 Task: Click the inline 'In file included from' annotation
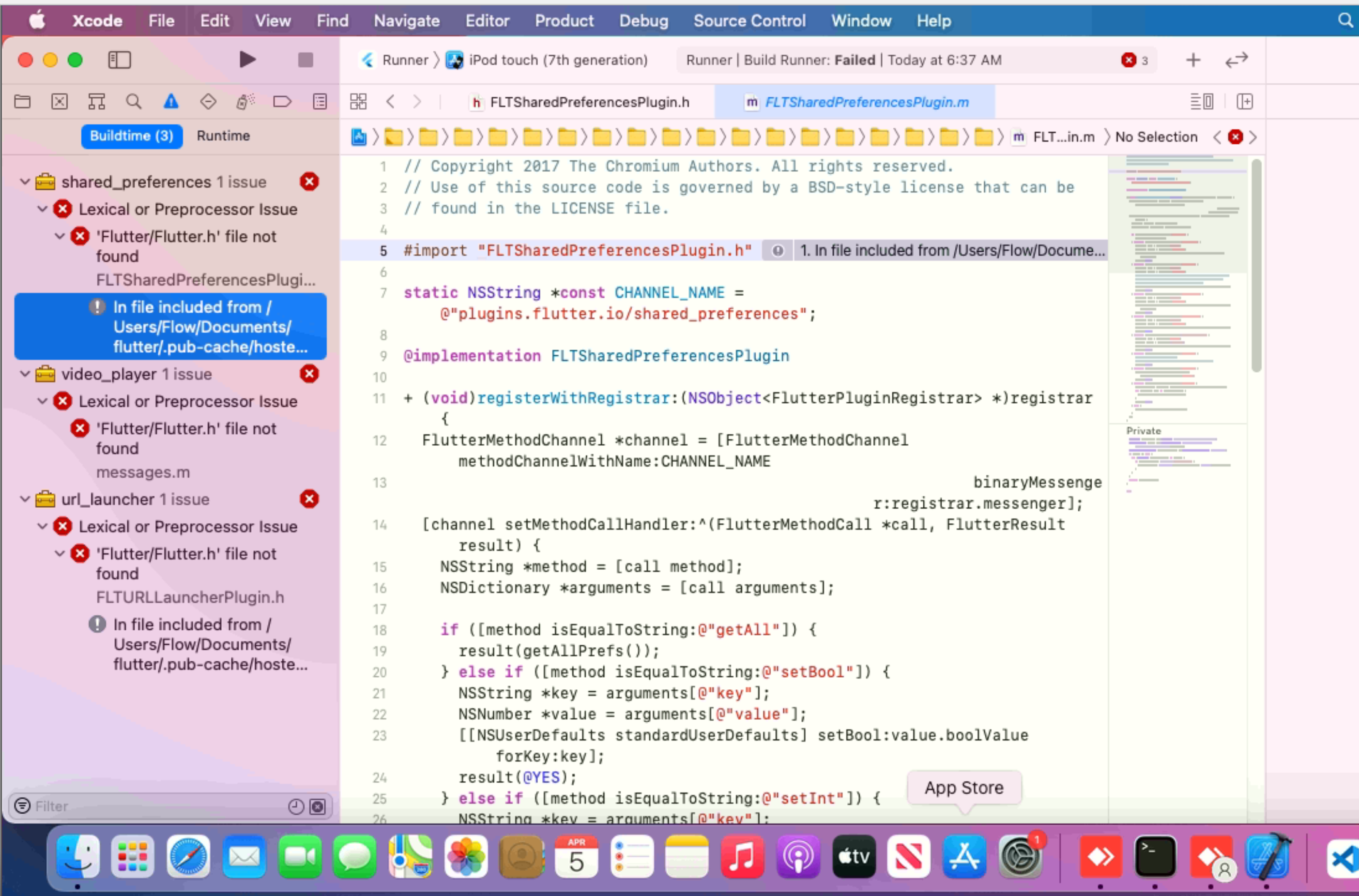(935, 250)
